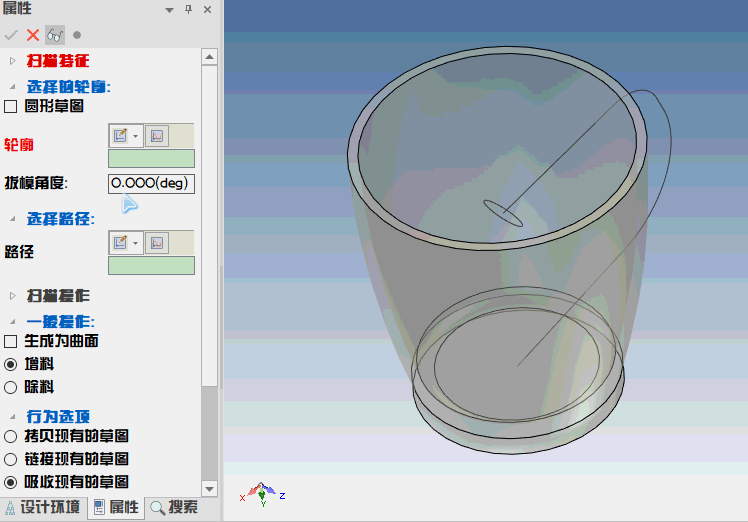Click the select sketch icon for 轮廓

tap(157, 136)
